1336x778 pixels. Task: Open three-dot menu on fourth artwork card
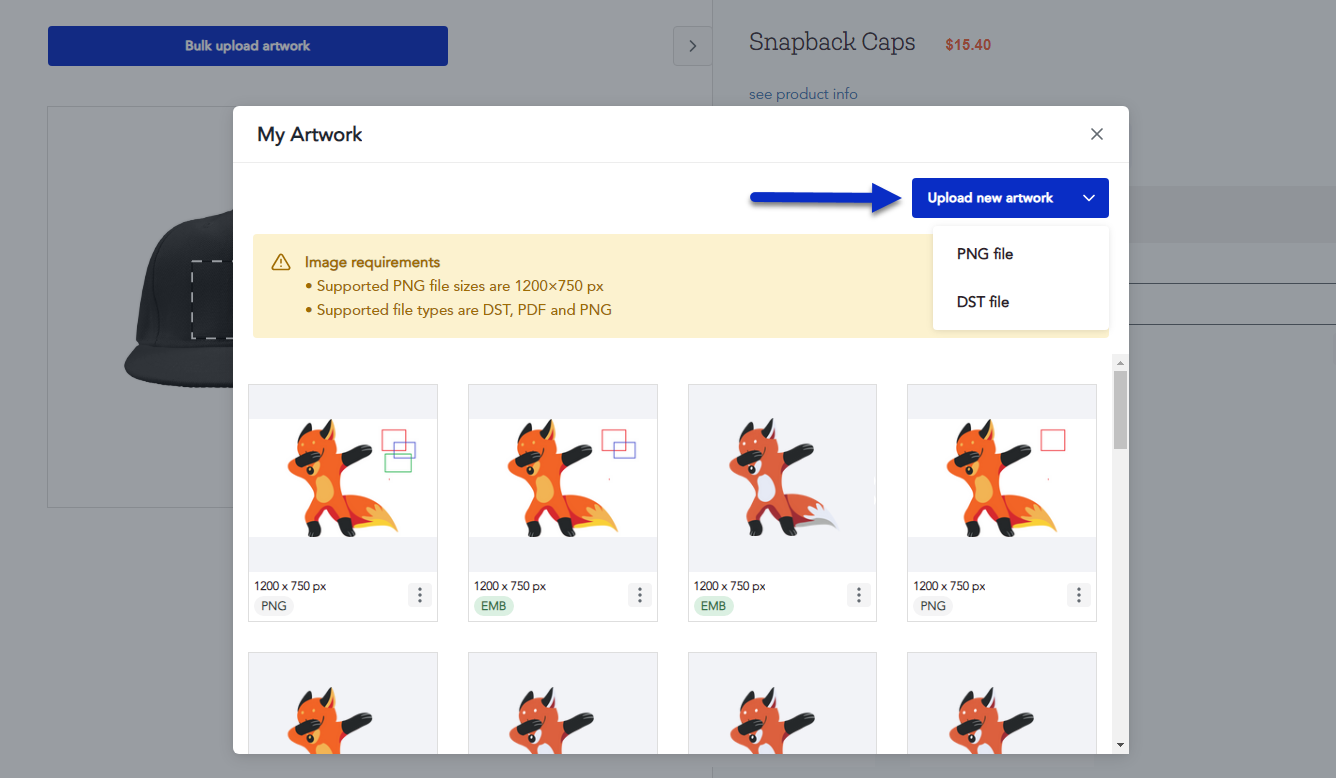coord(1079,595)
